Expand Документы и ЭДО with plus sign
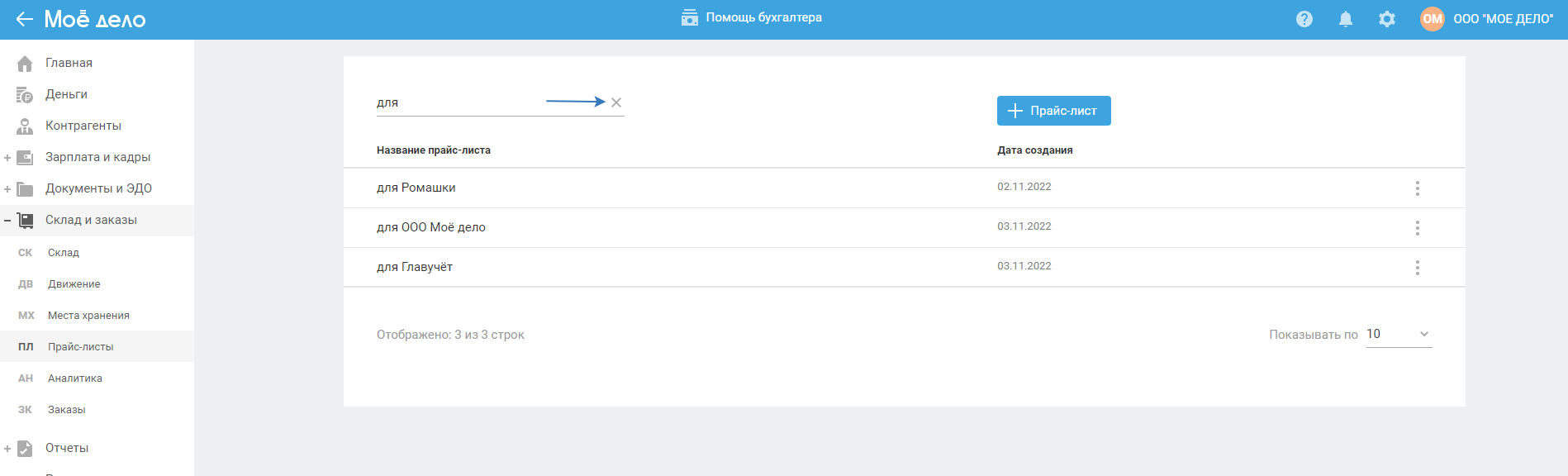The height and width of the screenshot is (476, 1568). point(7,189)
